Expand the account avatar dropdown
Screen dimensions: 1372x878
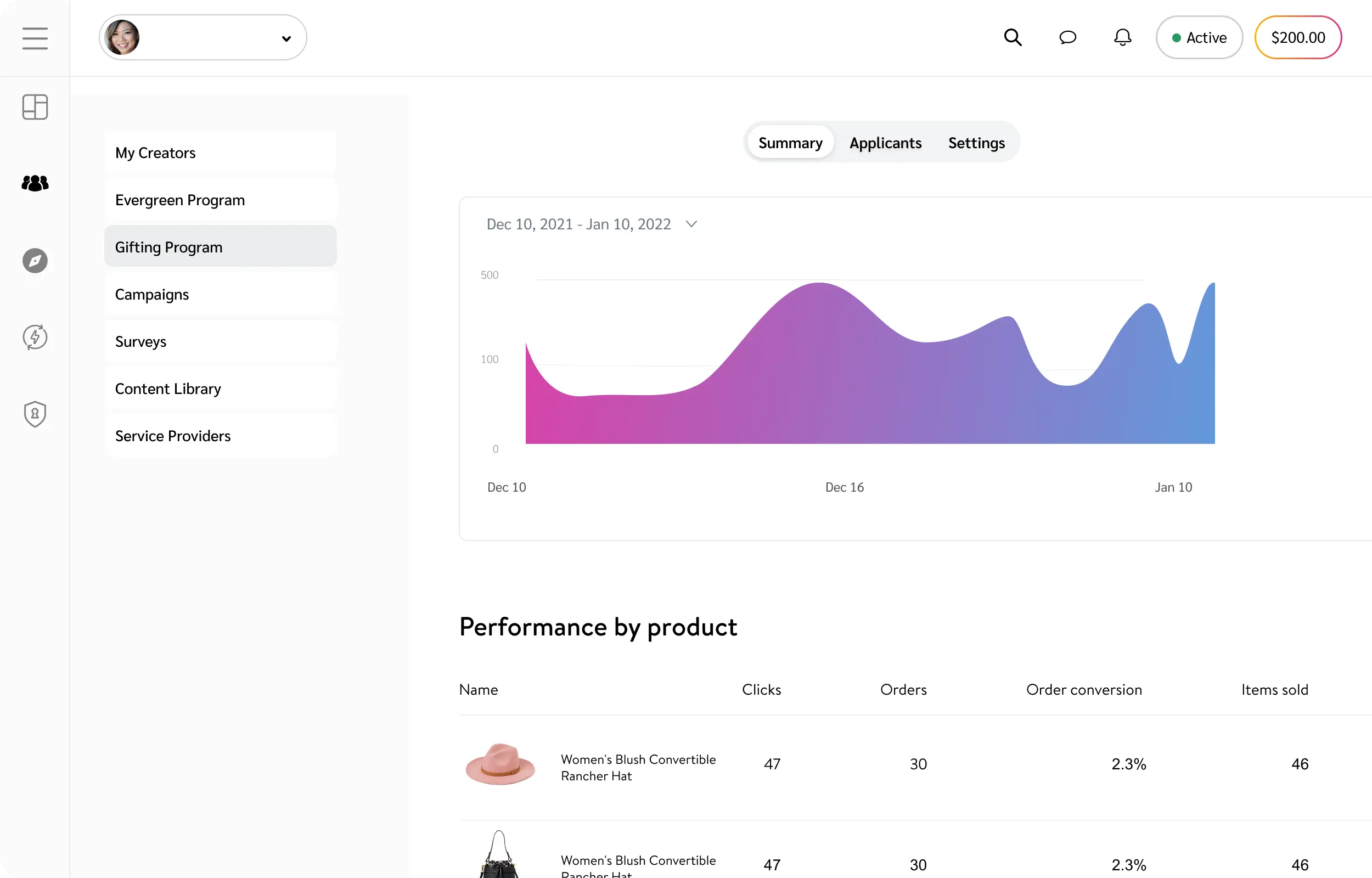coord(285,39)
